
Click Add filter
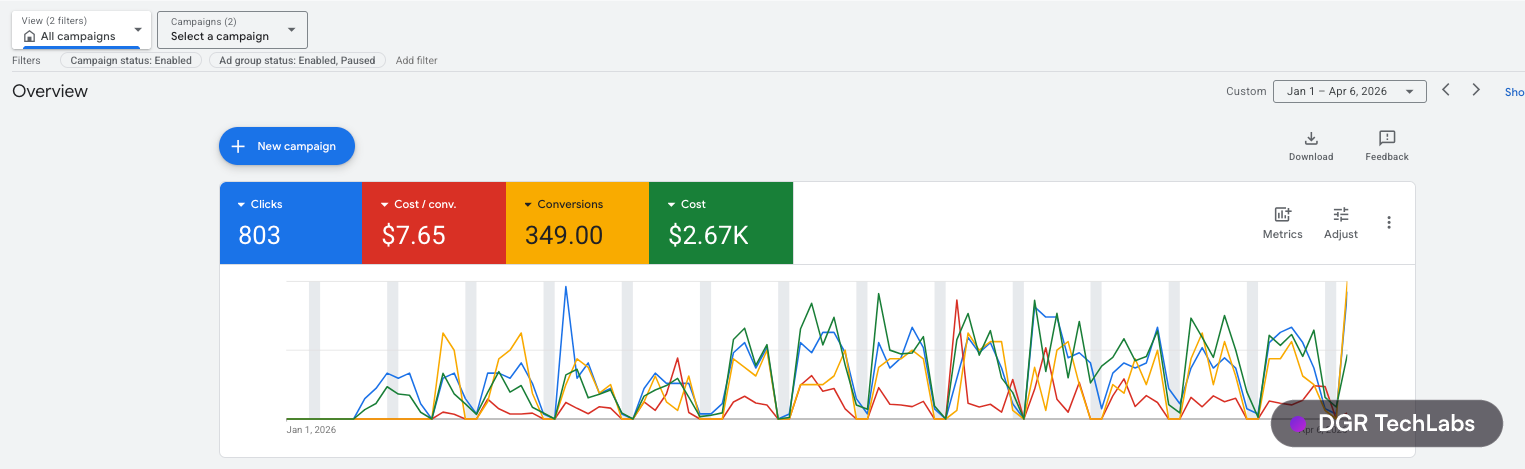point(416,60)
